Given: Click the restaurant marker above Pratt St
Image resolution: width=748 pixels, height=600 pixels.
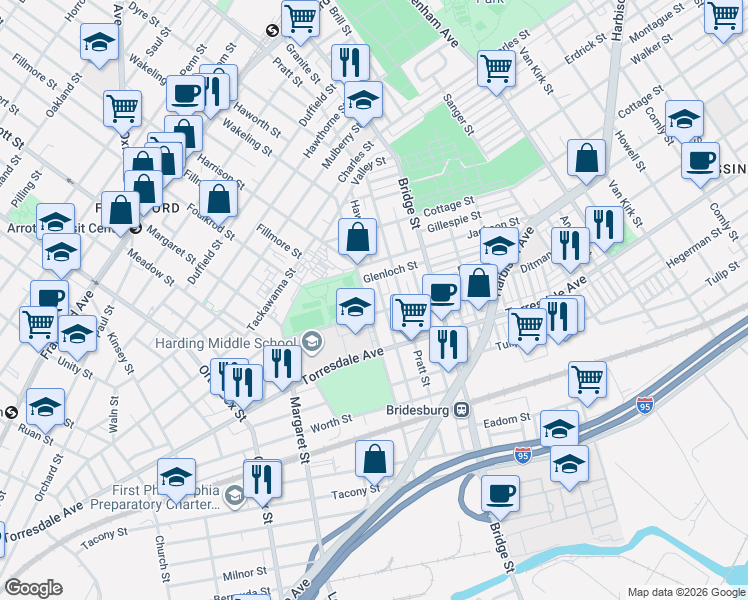Looking at the screenshot, I should pos(448,348).
